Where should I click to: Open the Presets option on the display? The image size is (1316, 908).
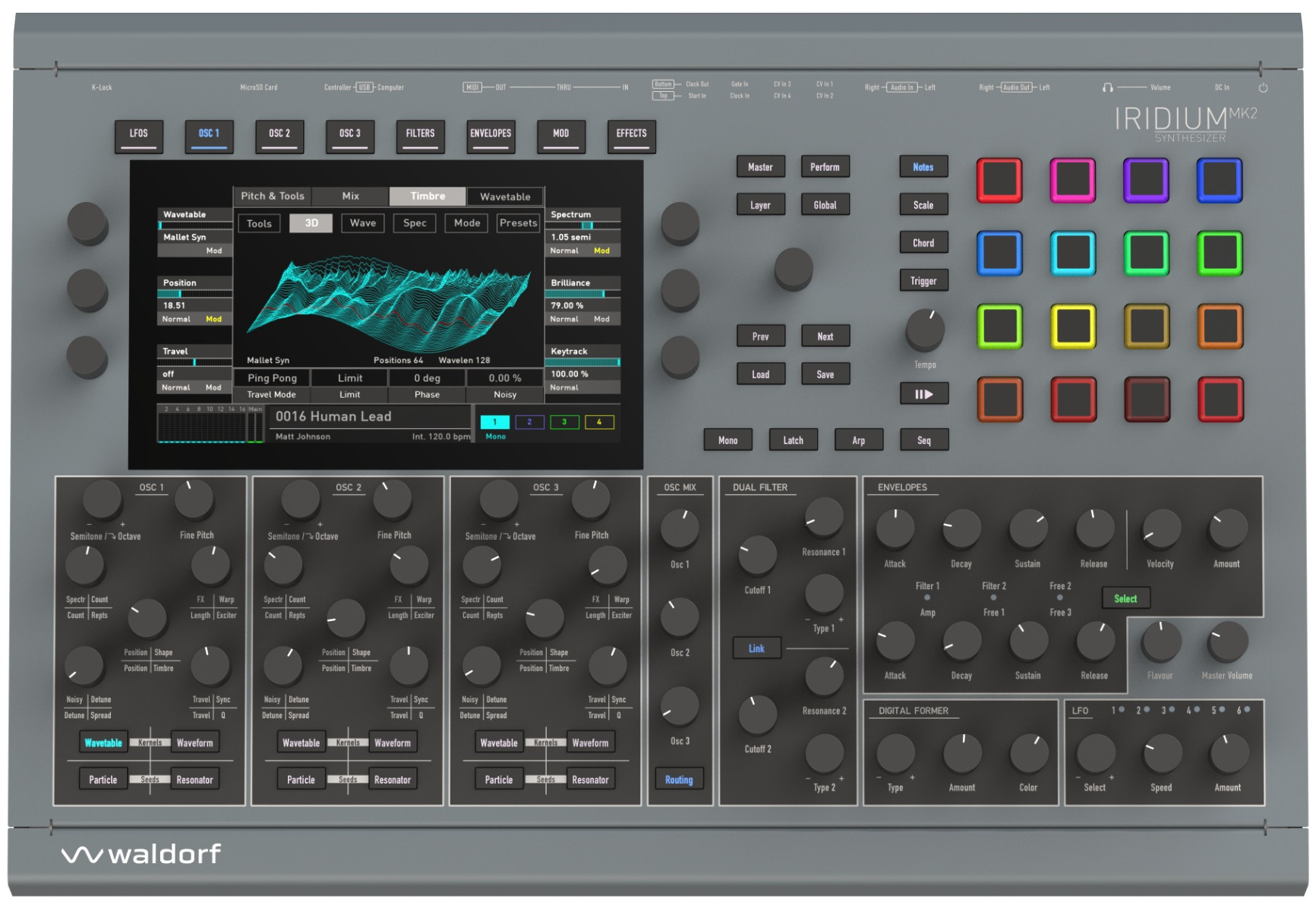click(519, 223)
